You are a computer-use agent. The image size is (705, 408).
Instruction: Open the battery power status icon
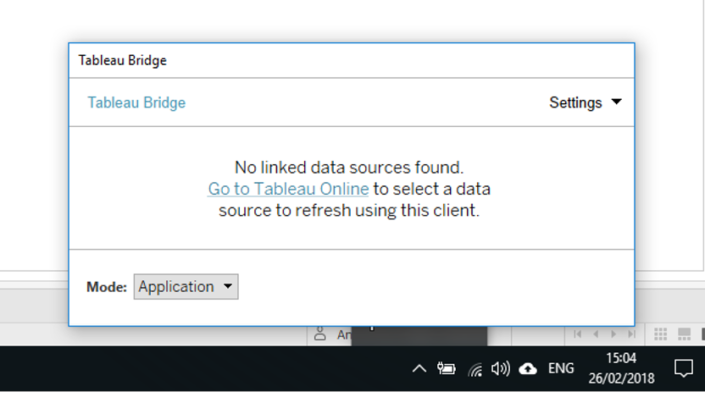(x=446, y=369)
